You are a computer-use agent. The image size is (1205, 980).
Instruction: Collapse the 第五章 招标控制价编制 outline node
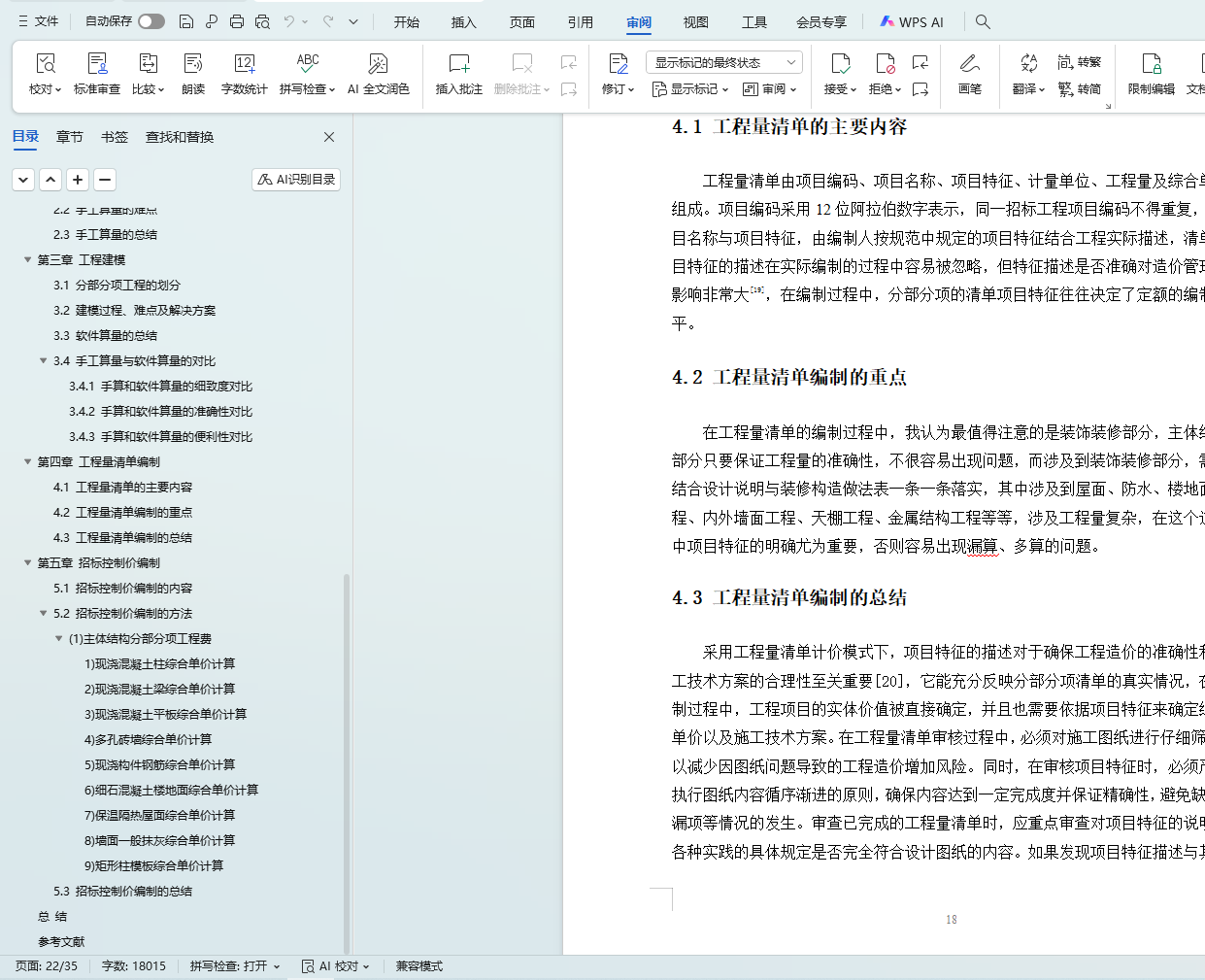pos(27,562)
